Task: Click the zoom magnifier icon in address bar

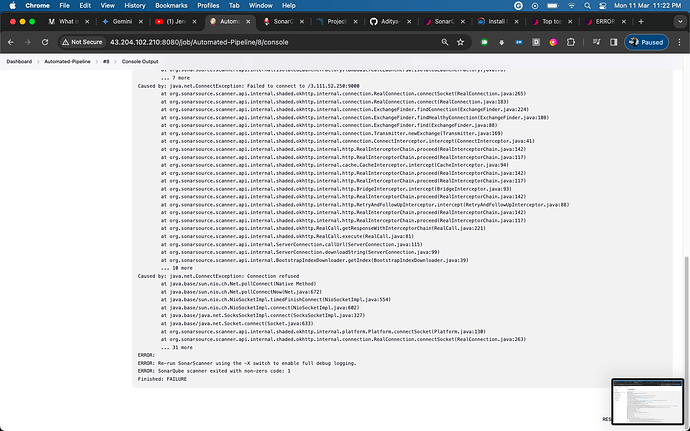Action: coord(446,42)
